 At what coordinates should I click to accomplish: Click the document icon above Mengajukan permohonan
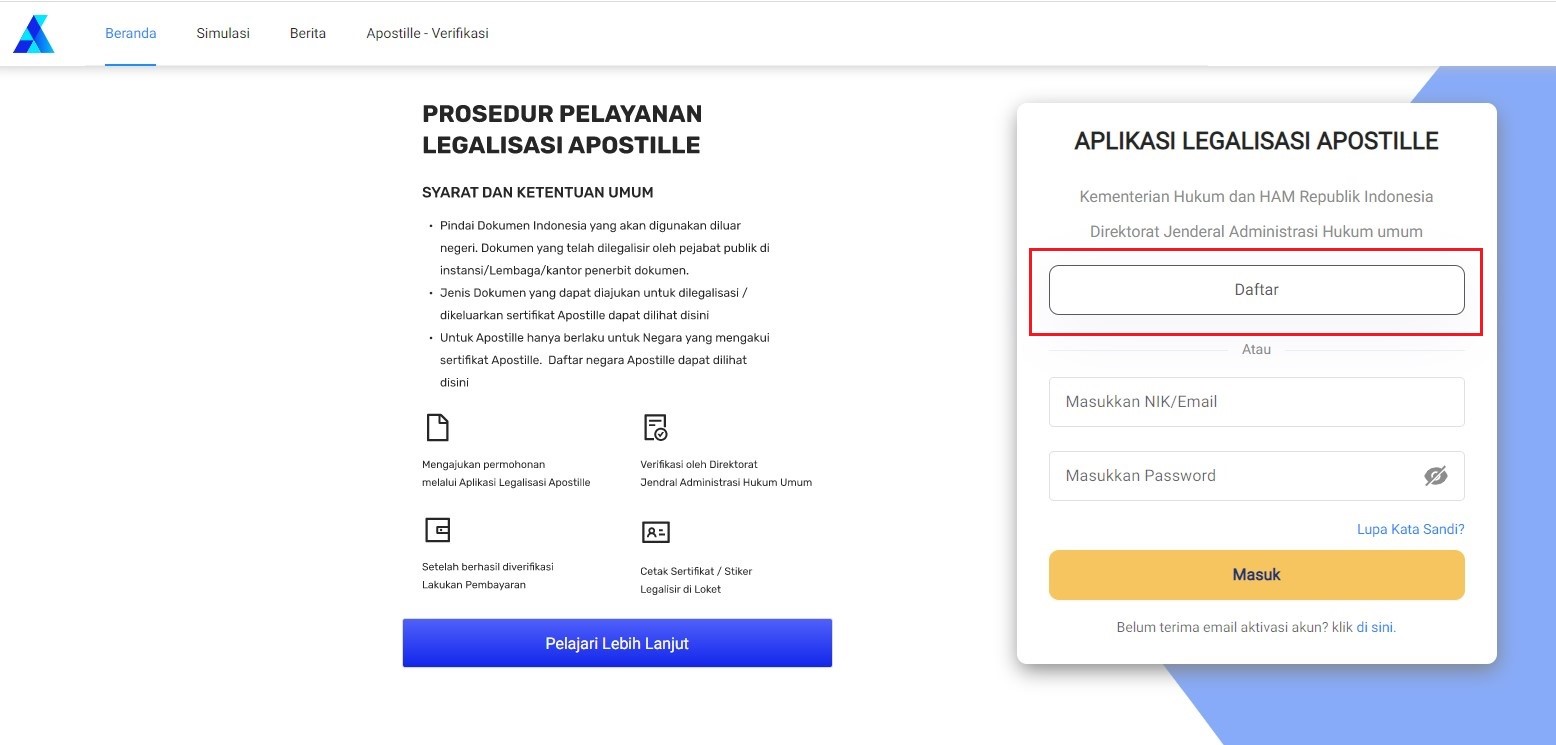click(437, 428)
